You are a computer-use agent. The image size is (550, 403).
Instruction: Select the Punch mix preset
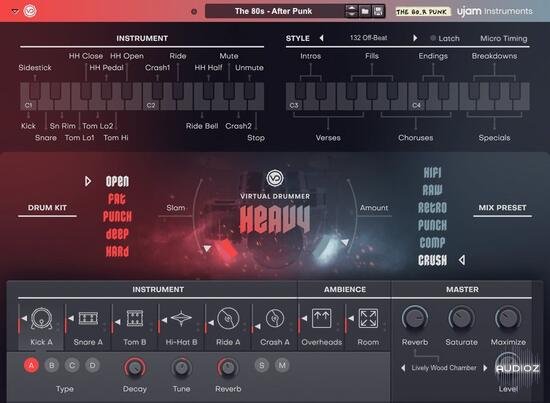432,225
